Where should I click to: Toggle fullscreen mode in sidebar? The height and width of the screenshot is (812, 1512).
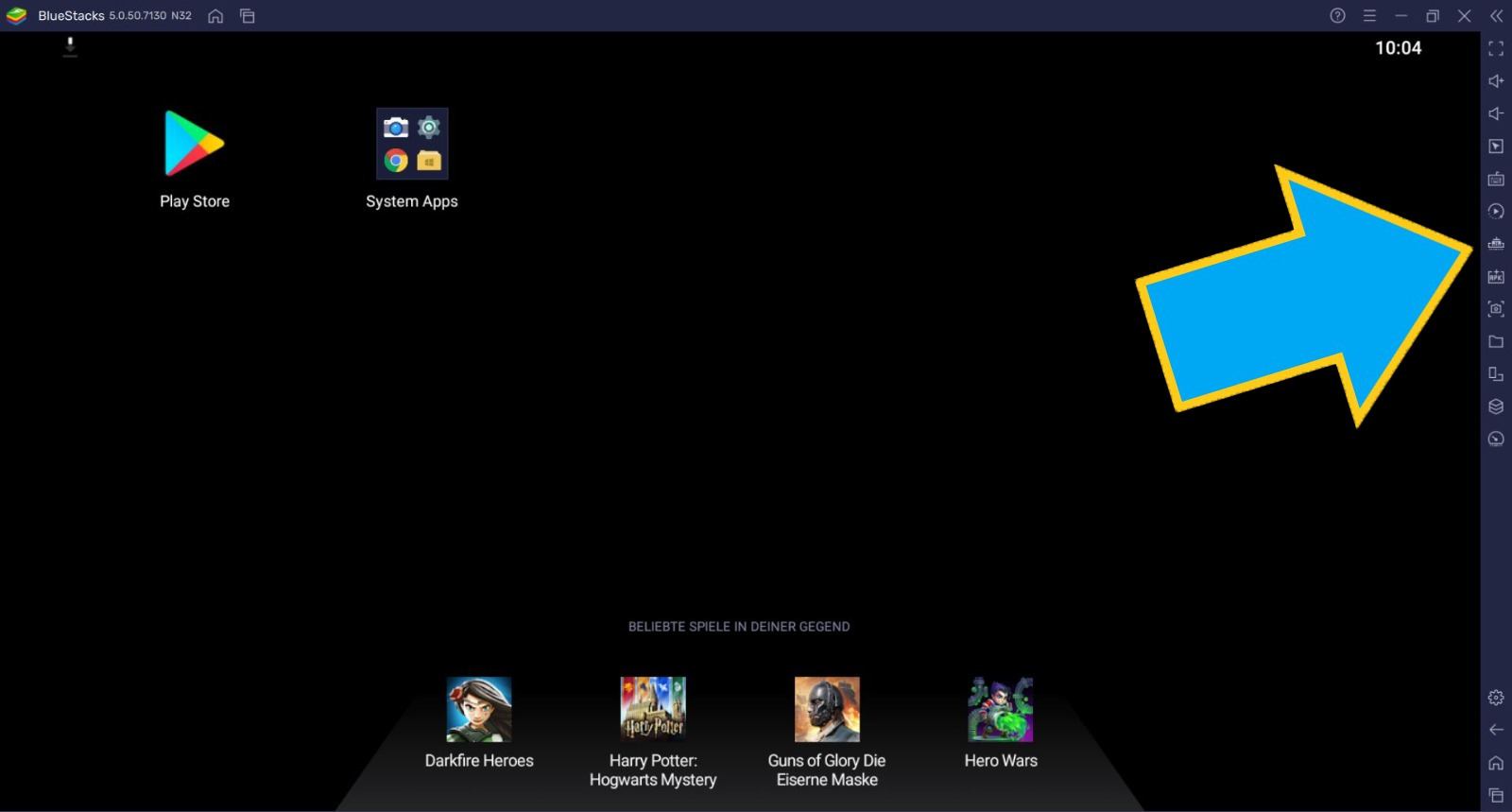click(x=1496, y=48)
